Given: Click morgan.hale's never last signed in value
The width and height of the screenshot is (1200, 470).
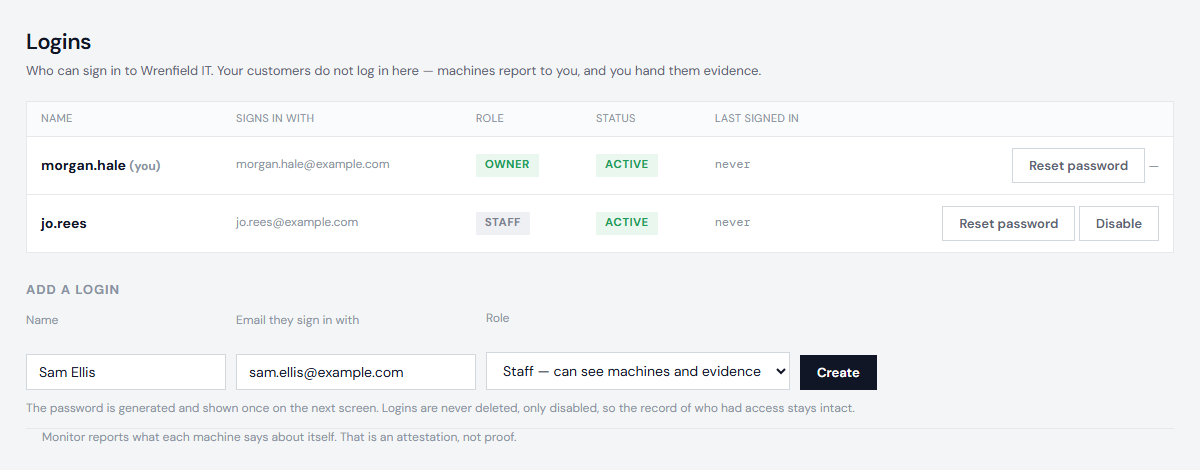Looking at the screenshot, I should [733, 165].
